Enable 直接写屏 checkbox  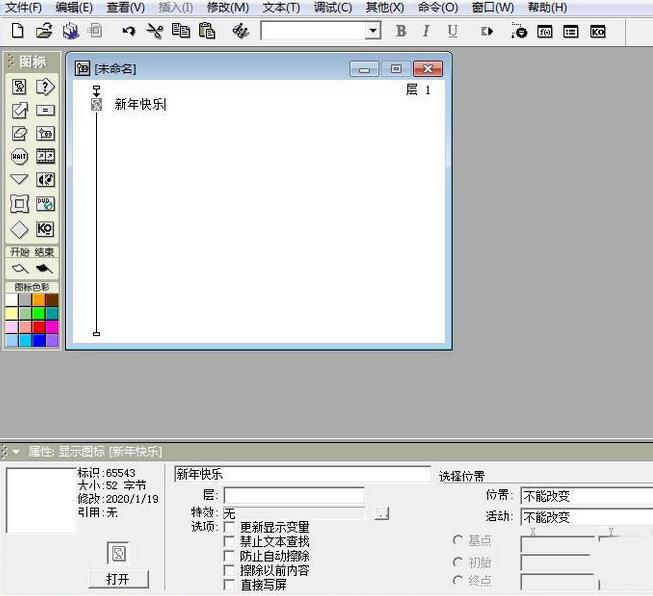point(229,585)
